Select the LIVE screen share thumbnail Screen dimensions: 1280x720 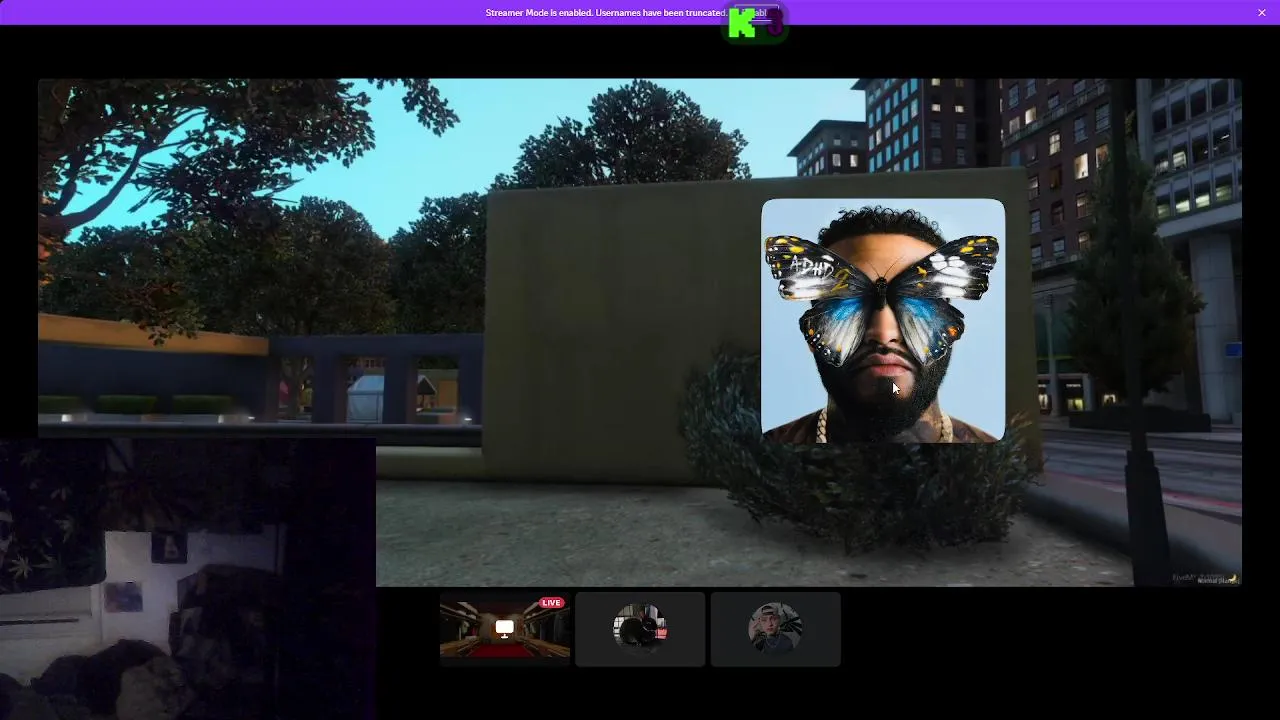pos(505,629)
